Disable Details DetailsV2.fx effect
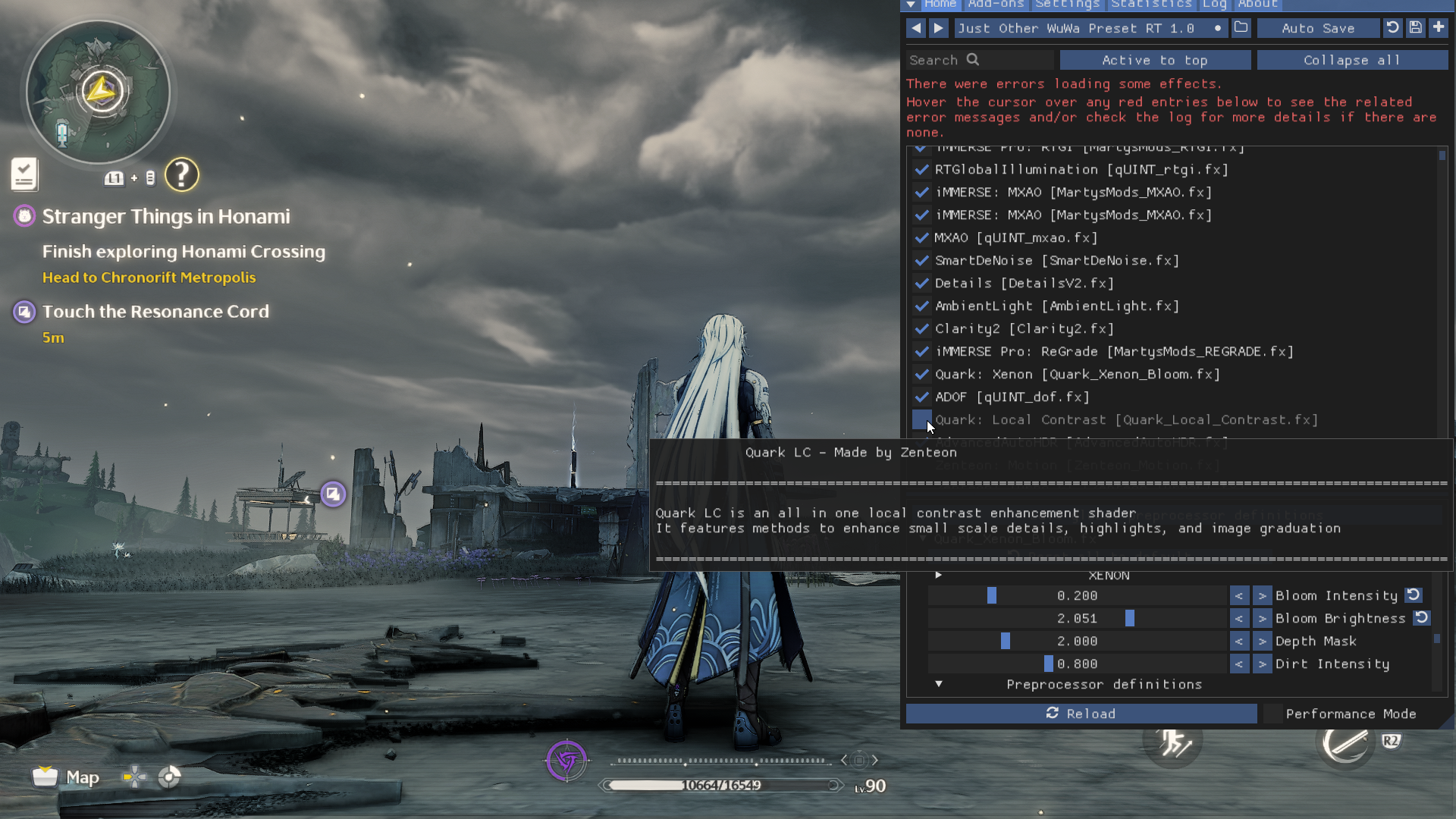This screenshot has height=819, width=1456. [x=921, y=283]
